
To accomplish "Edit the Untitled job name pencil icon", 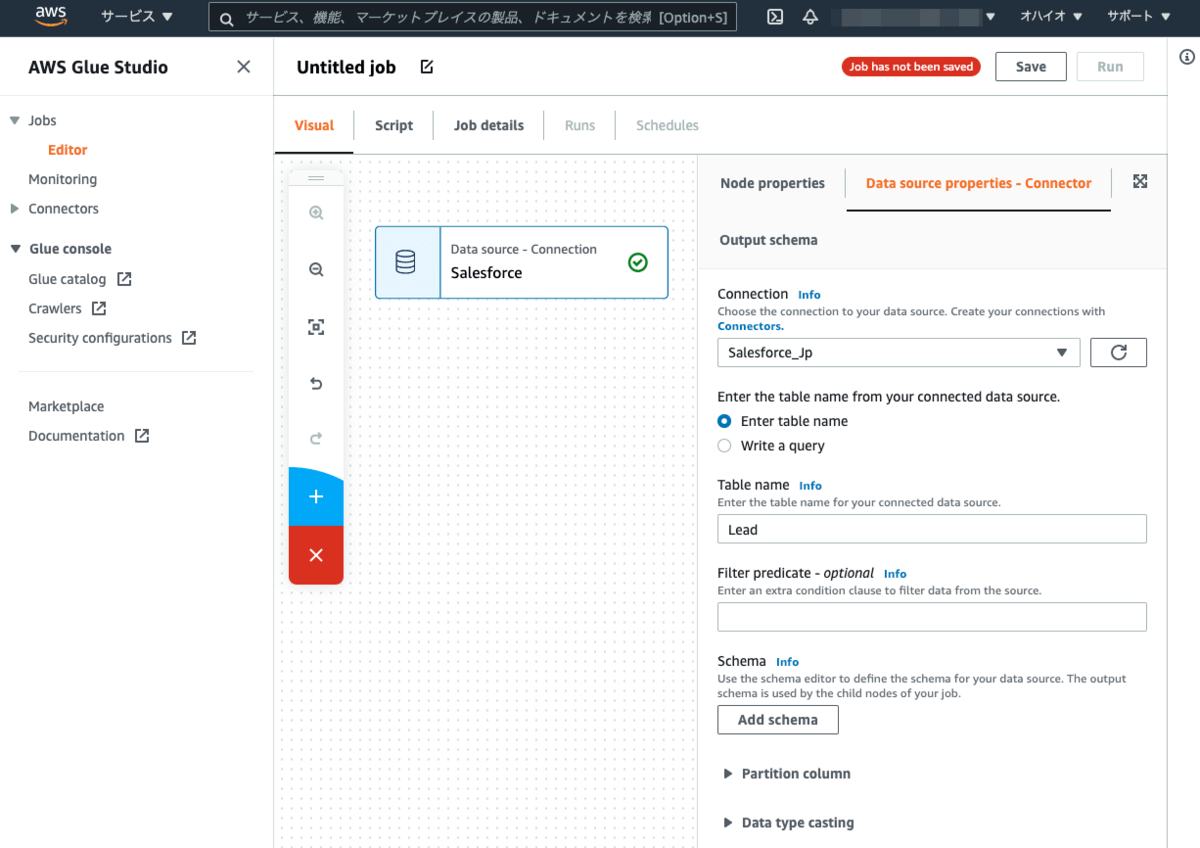I will click(427, 67).
